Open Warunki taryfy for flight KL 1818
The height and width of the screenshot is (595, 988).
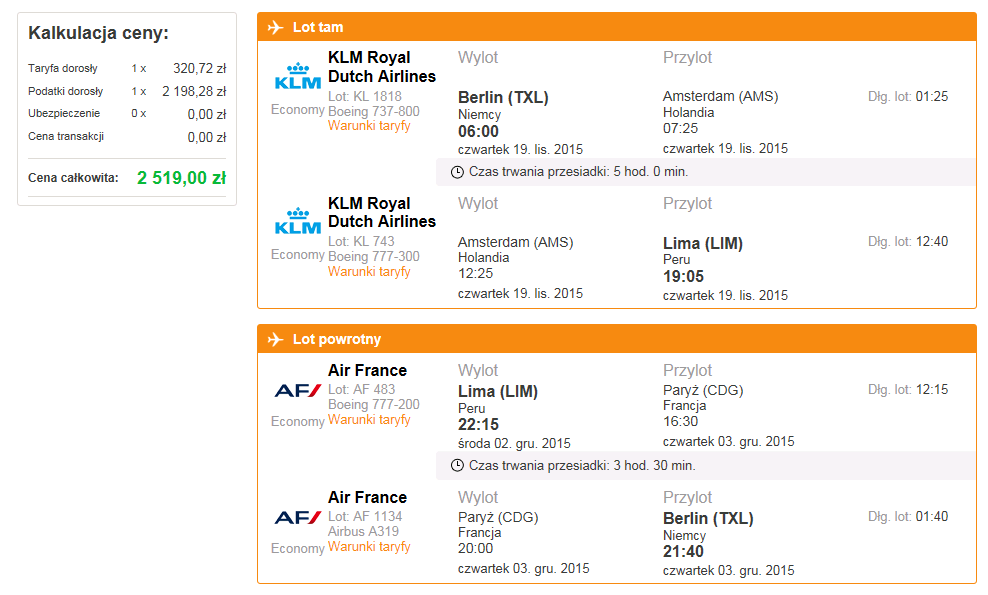click(x=369, y=125)
